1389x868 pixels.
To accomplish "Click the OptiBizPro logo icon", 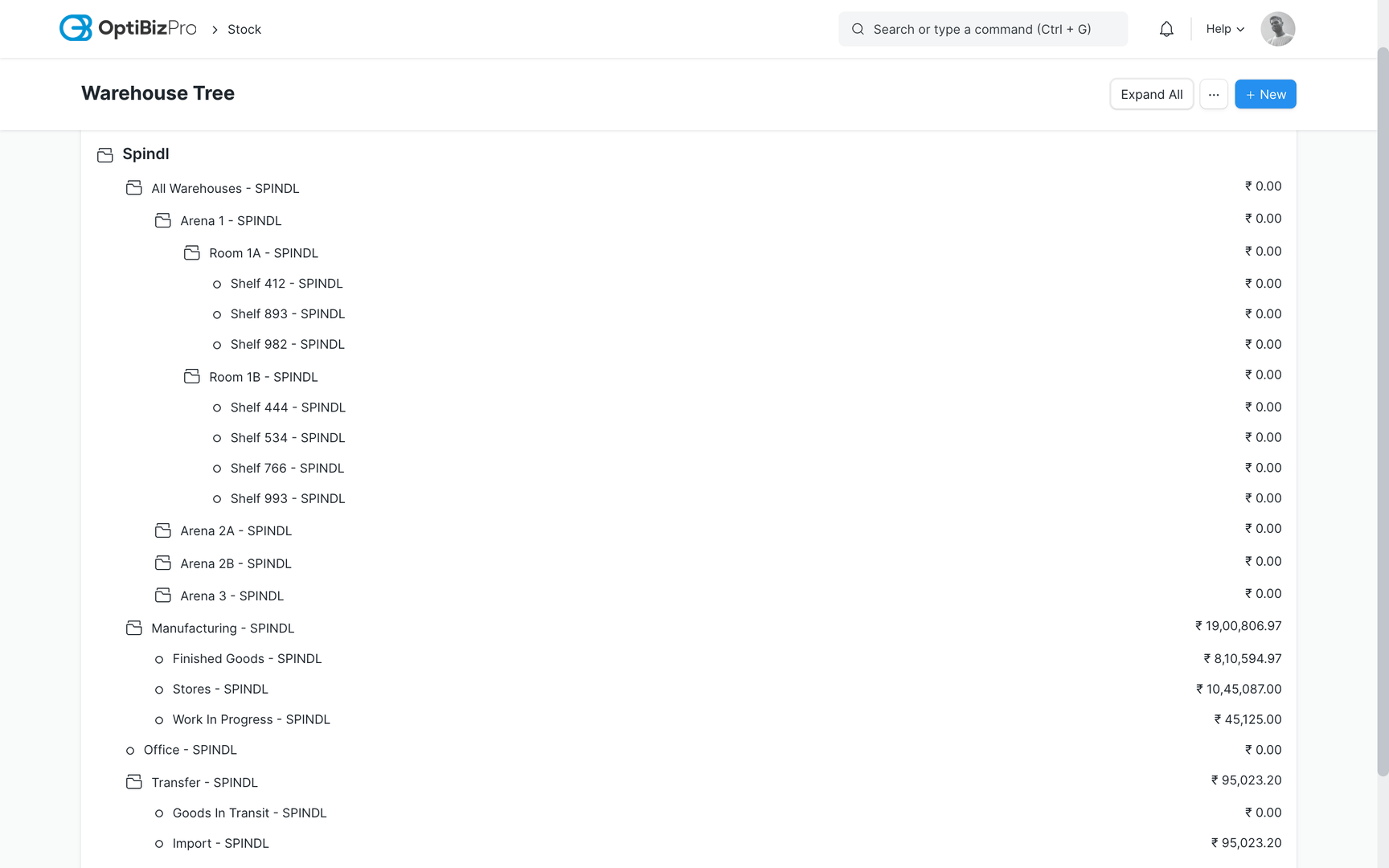I will pyautogui.click(x=76, y=28).
